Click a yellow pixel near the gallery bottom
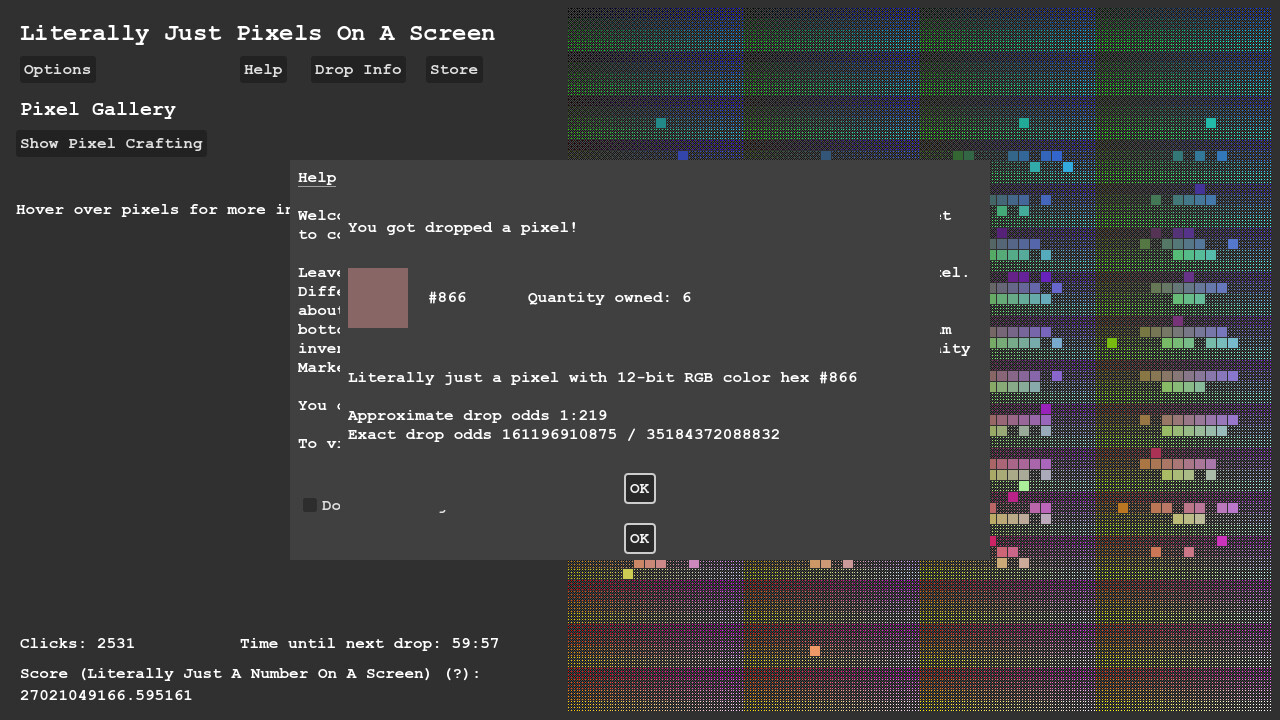 (x=627, y=573)
